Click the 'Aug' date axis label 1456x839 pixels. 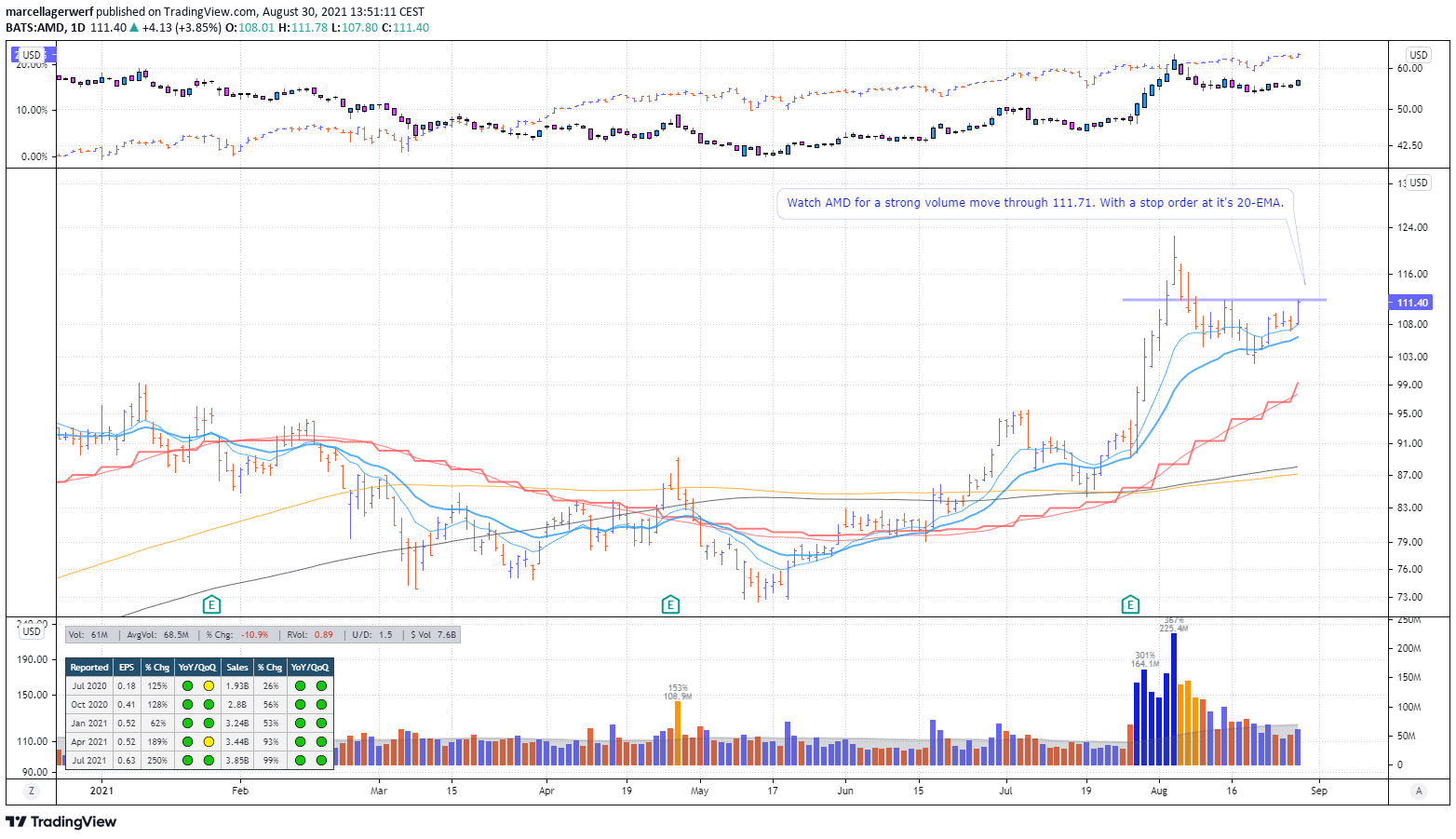point(1159,791)
